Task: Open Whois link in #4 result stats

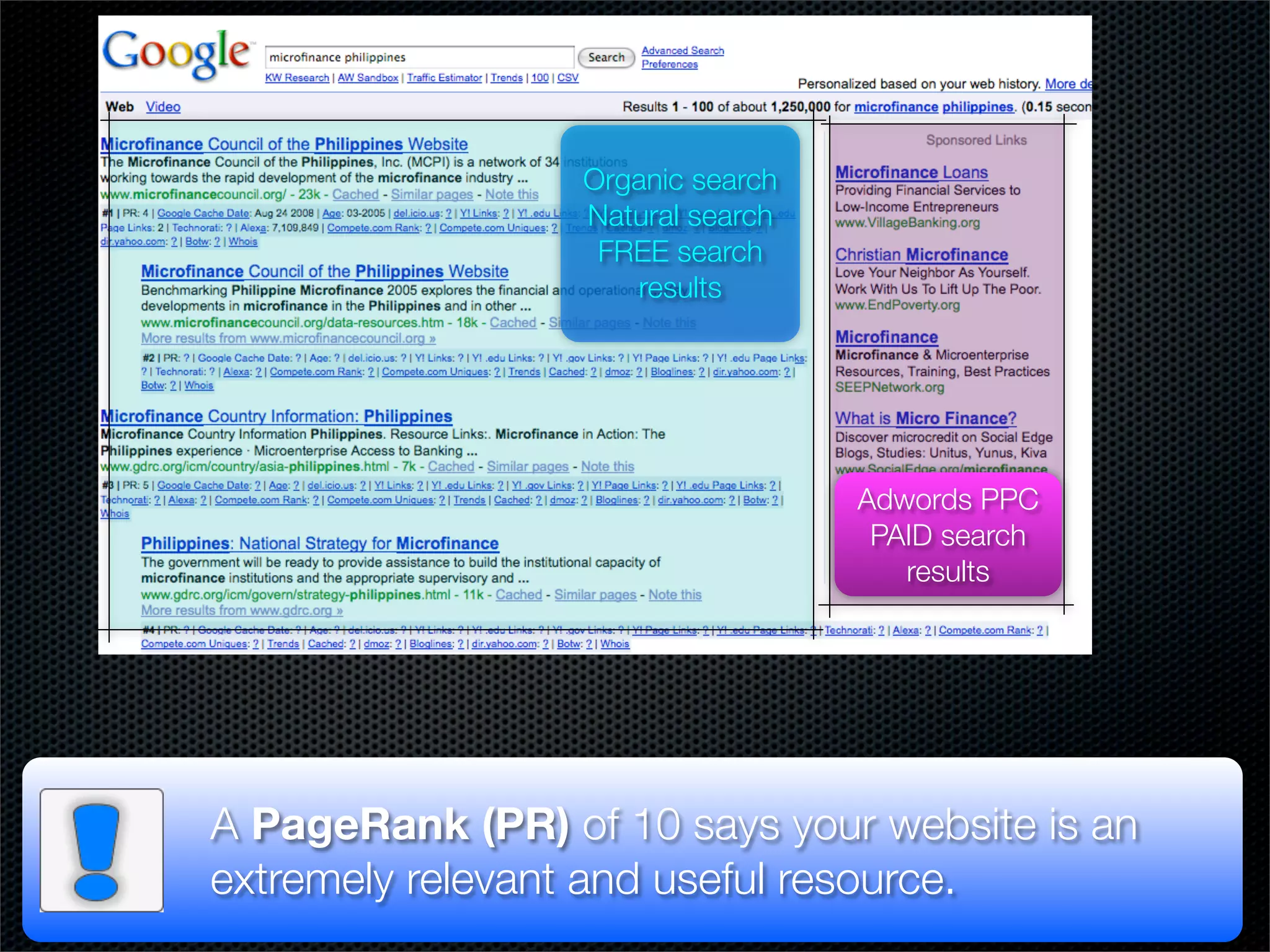Action: [x=615, y=644]
